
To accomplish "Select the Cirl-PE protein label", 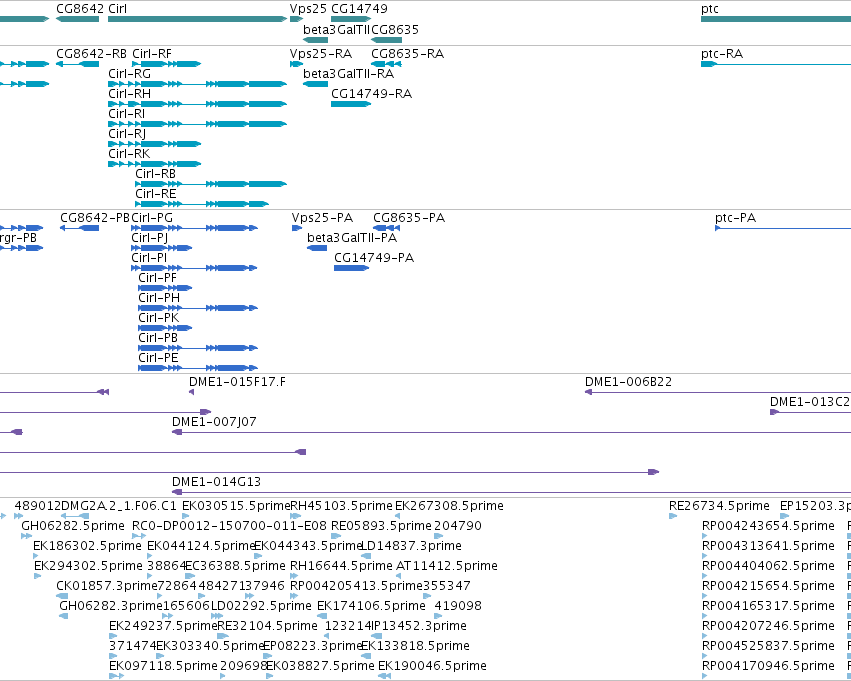I will [x=158, y=359].
